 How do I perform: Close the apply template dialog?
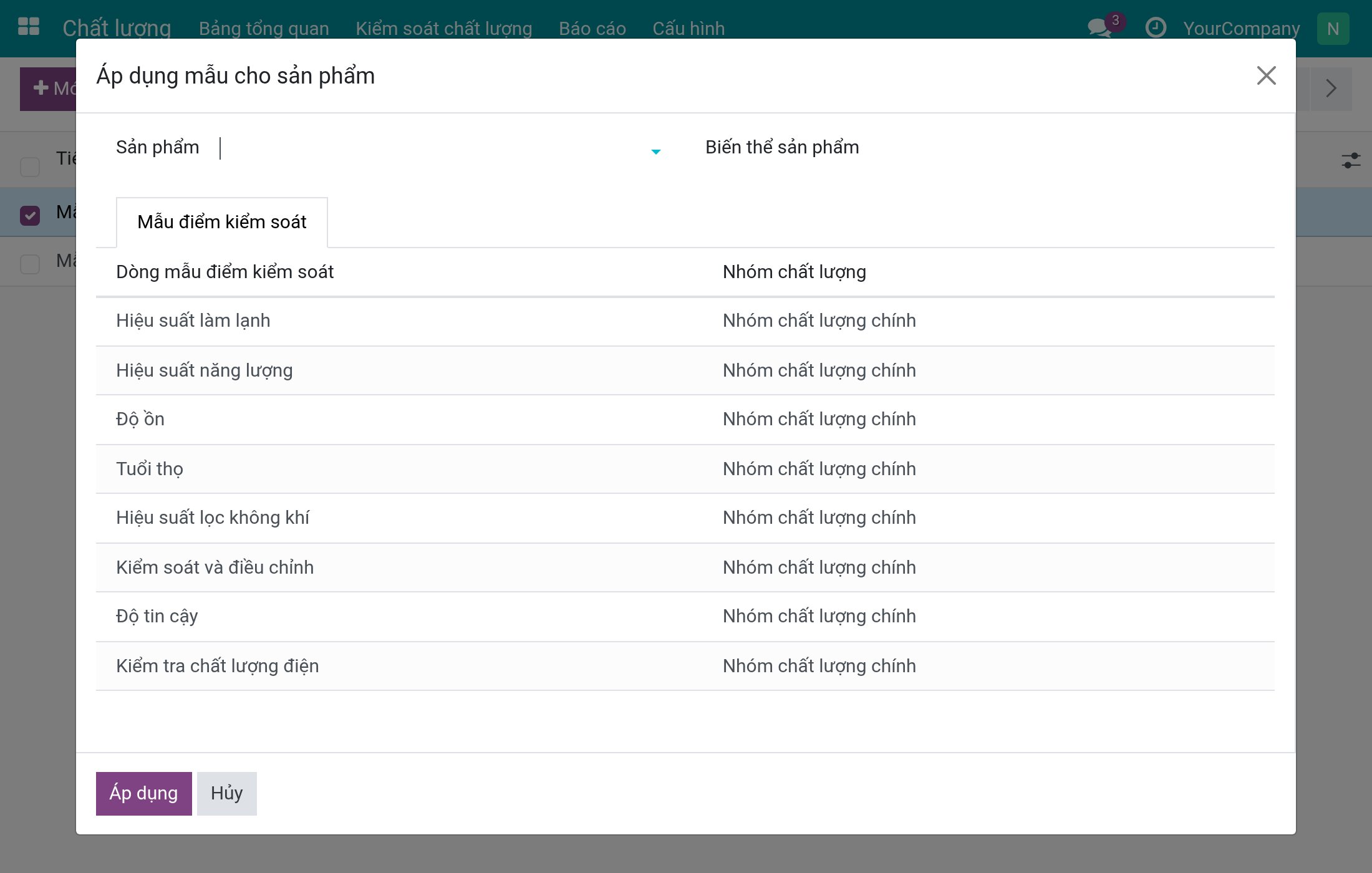[1266, 75]
